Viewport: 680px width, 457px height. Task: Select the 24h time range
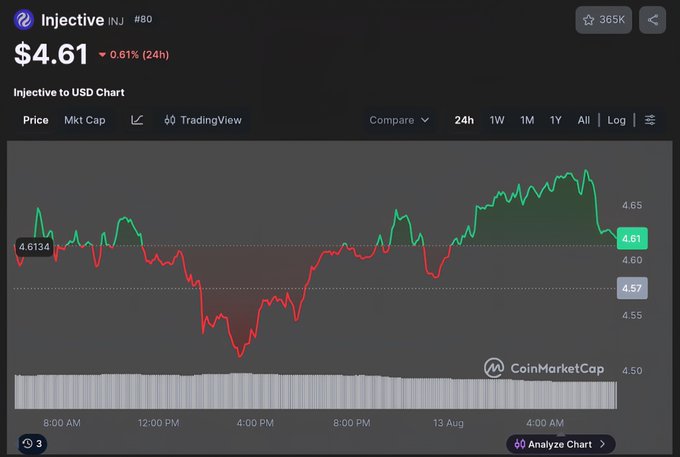click(464, 120)
